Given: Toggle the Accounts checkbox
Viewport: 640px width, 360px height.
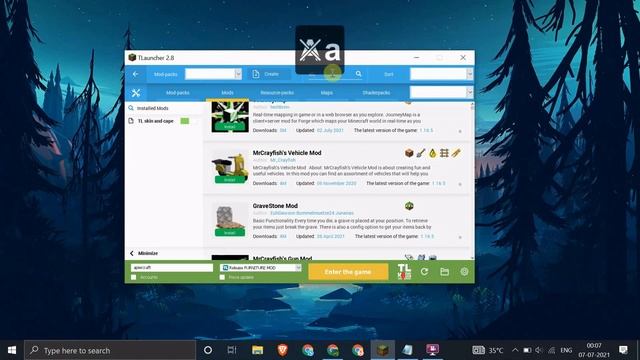Looking at the screenshot, I should (133, 278).
